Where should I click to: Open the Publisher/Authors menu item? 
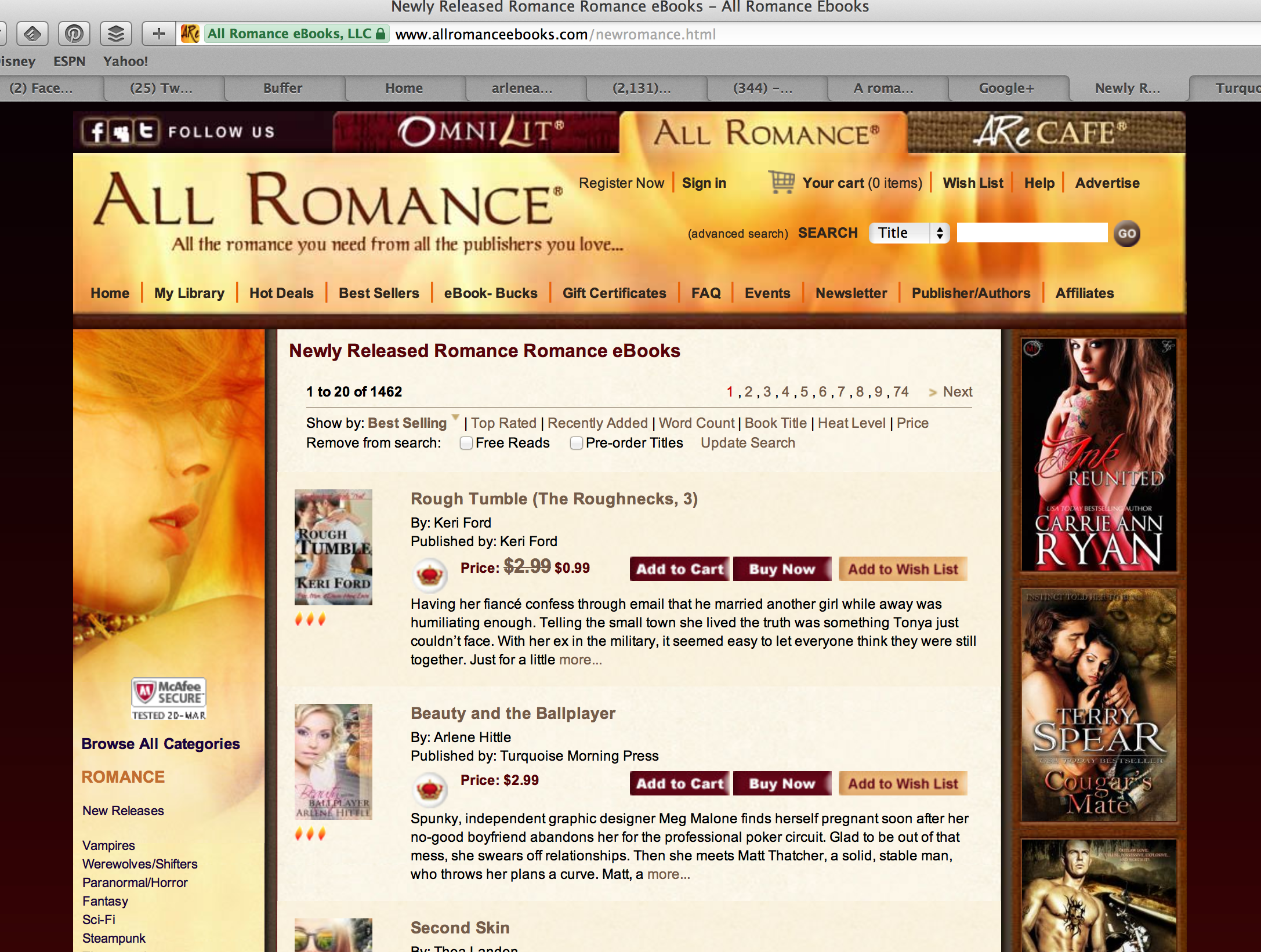pyautogui.click(x=971, y=293)
